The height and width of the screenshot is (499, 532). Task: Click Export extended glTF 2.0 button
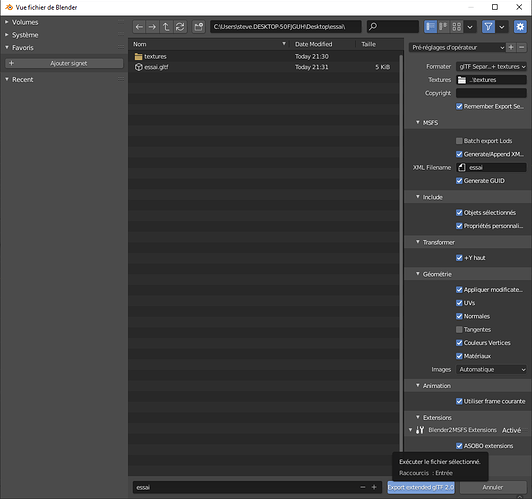click(421, 487)
